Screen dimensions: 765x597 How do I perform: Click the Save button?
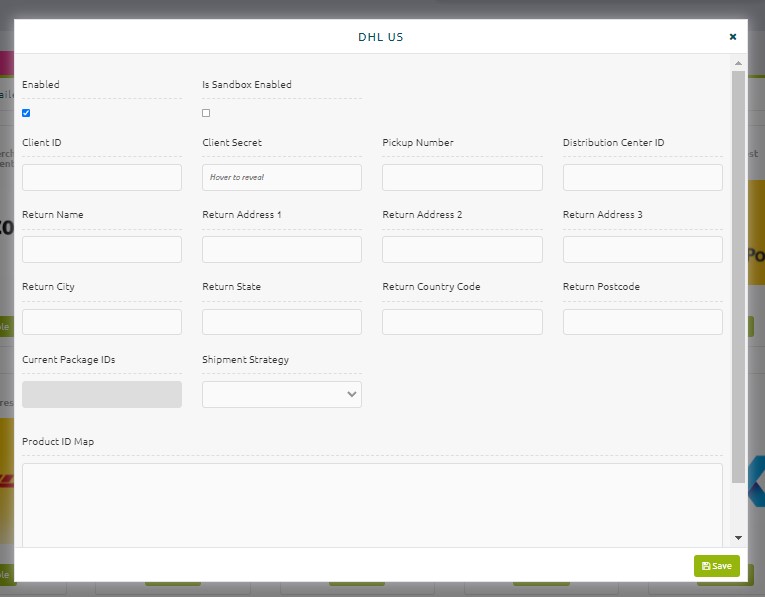click(x=717, y=566)
